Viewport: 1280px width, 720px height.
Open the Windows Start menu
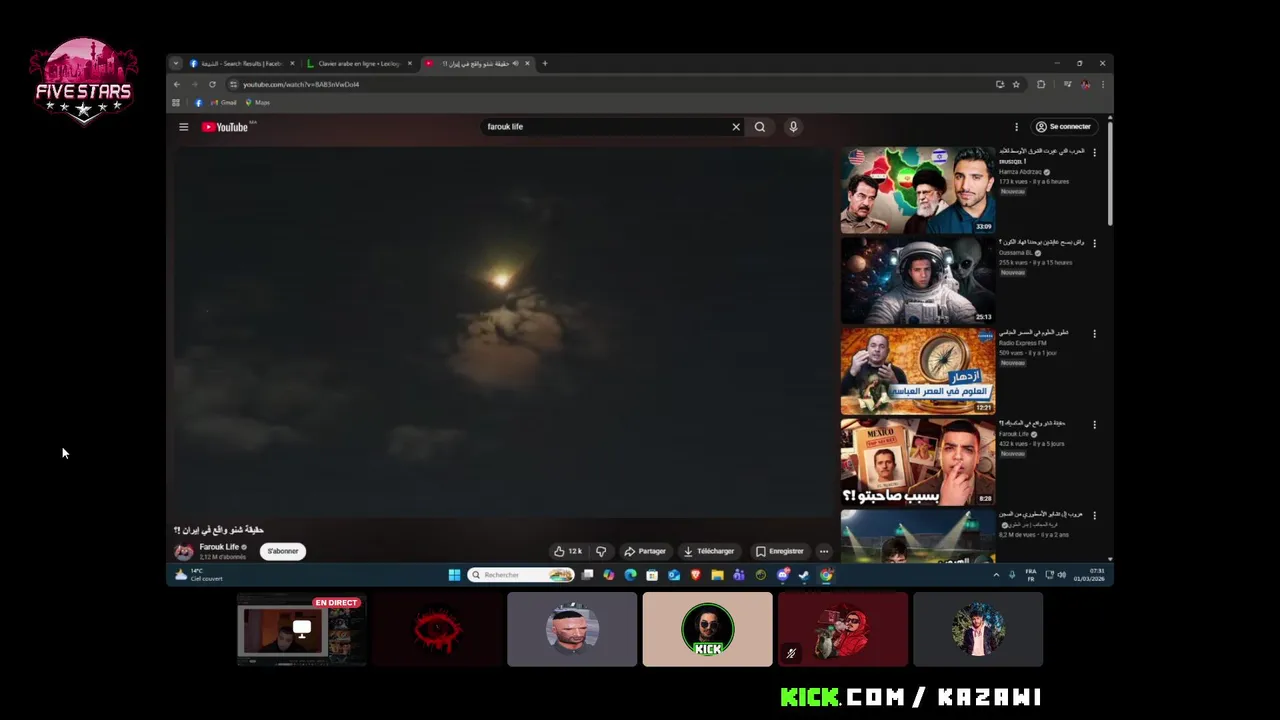(454, 575)
